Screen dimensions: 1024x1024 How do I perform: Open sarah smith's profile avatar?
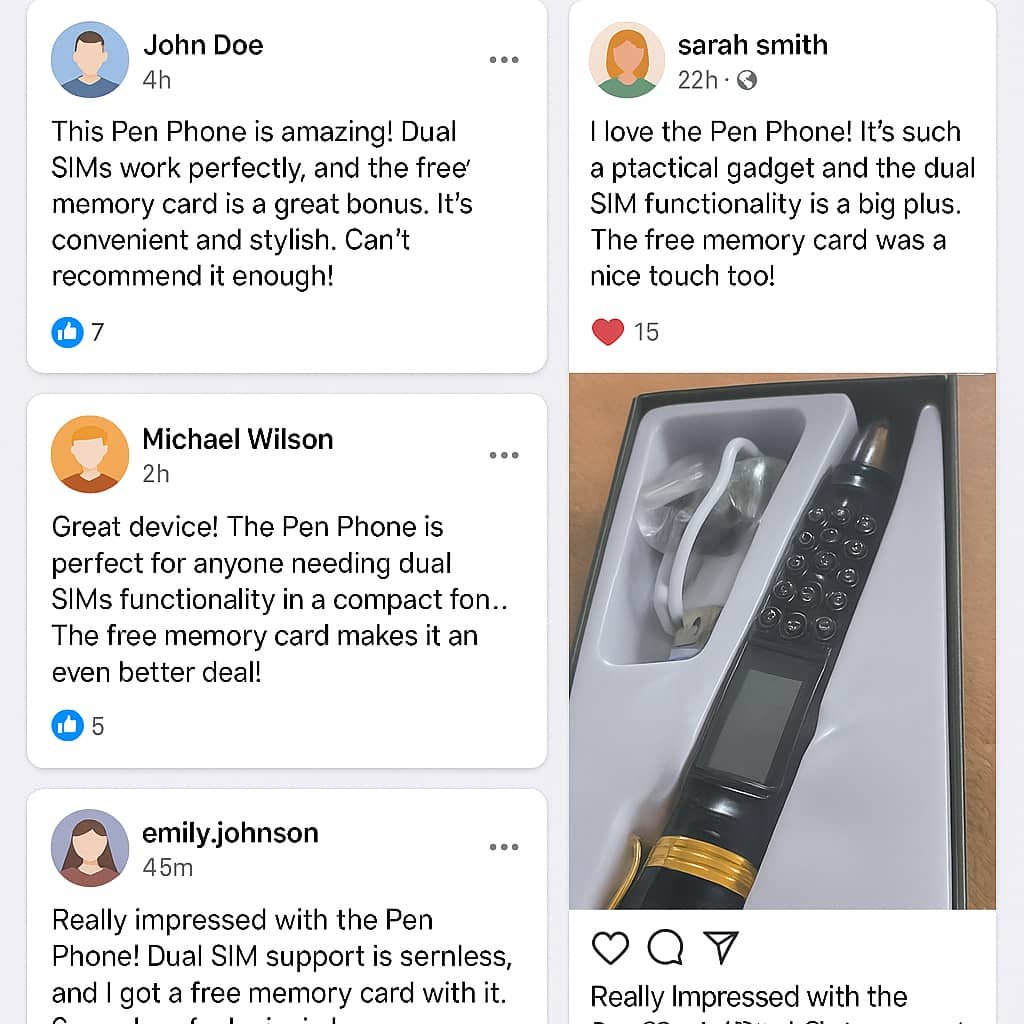[x=626, y=59]
